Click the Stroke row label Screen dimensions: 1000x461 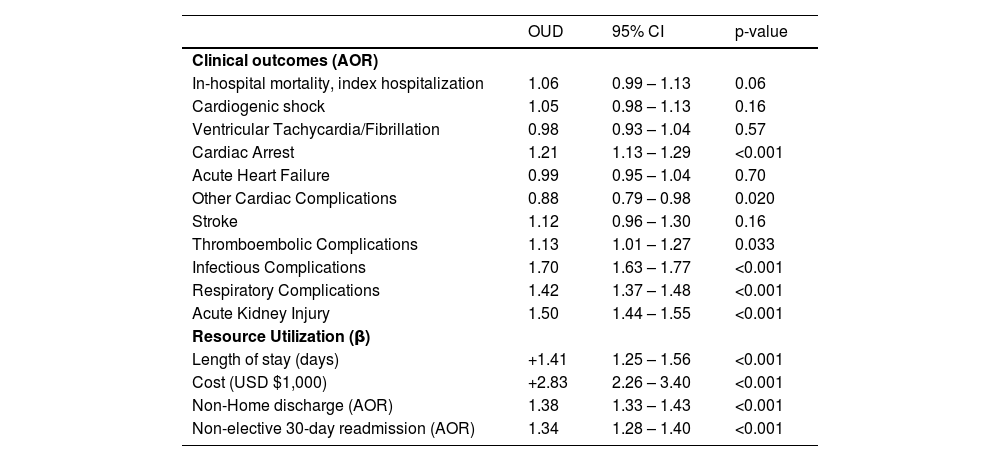click(x=215, y=221)
